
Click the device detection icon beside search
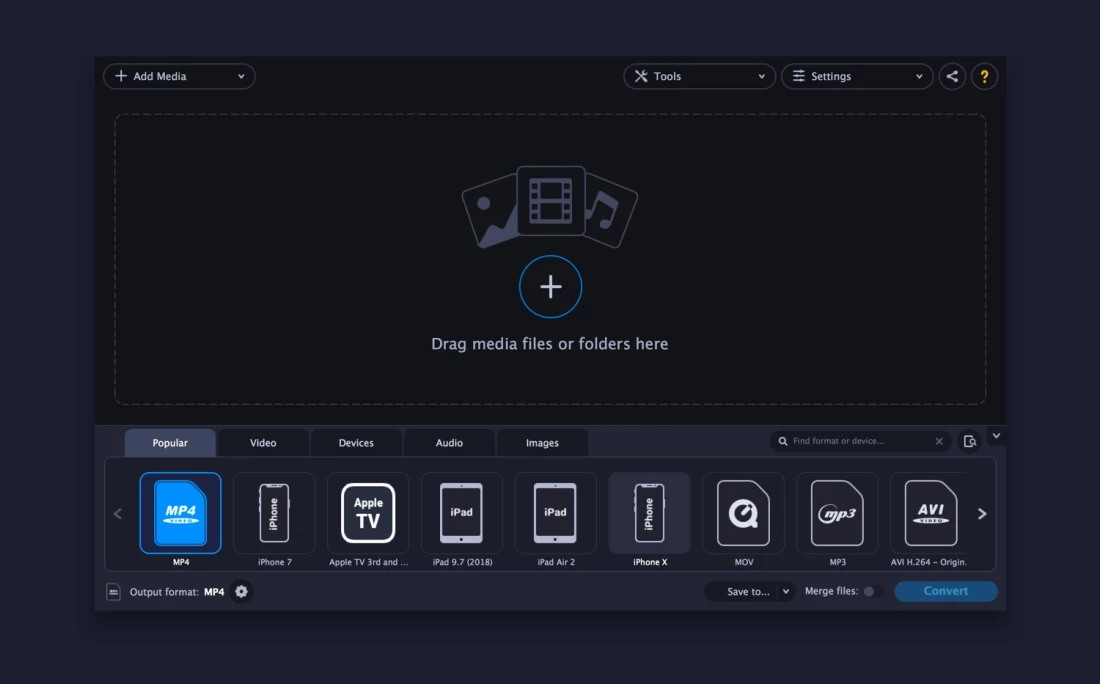tap(969, 441)
